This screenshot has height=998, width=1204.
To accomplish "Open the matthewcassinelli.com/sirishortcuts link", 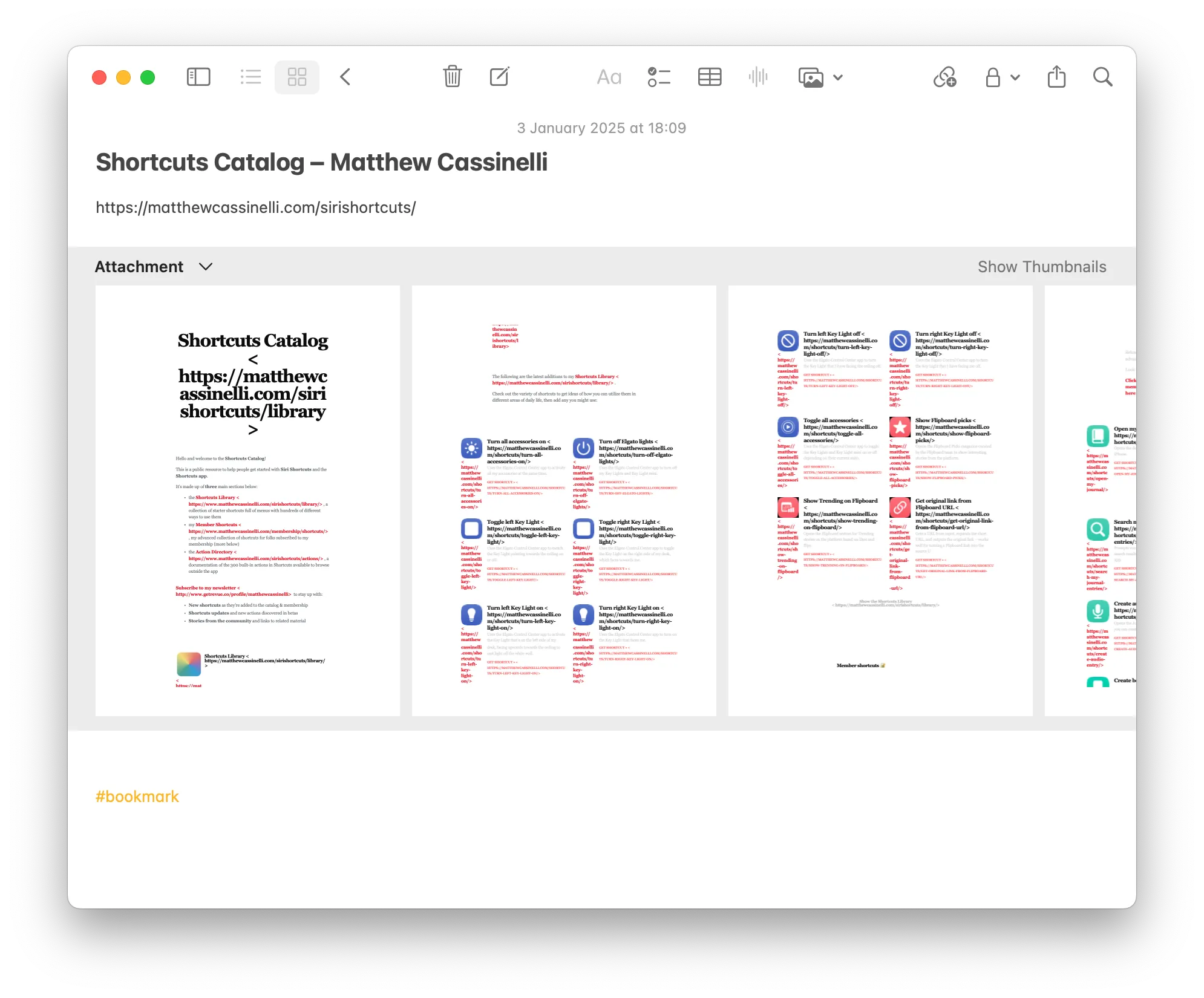I will 256,207.
